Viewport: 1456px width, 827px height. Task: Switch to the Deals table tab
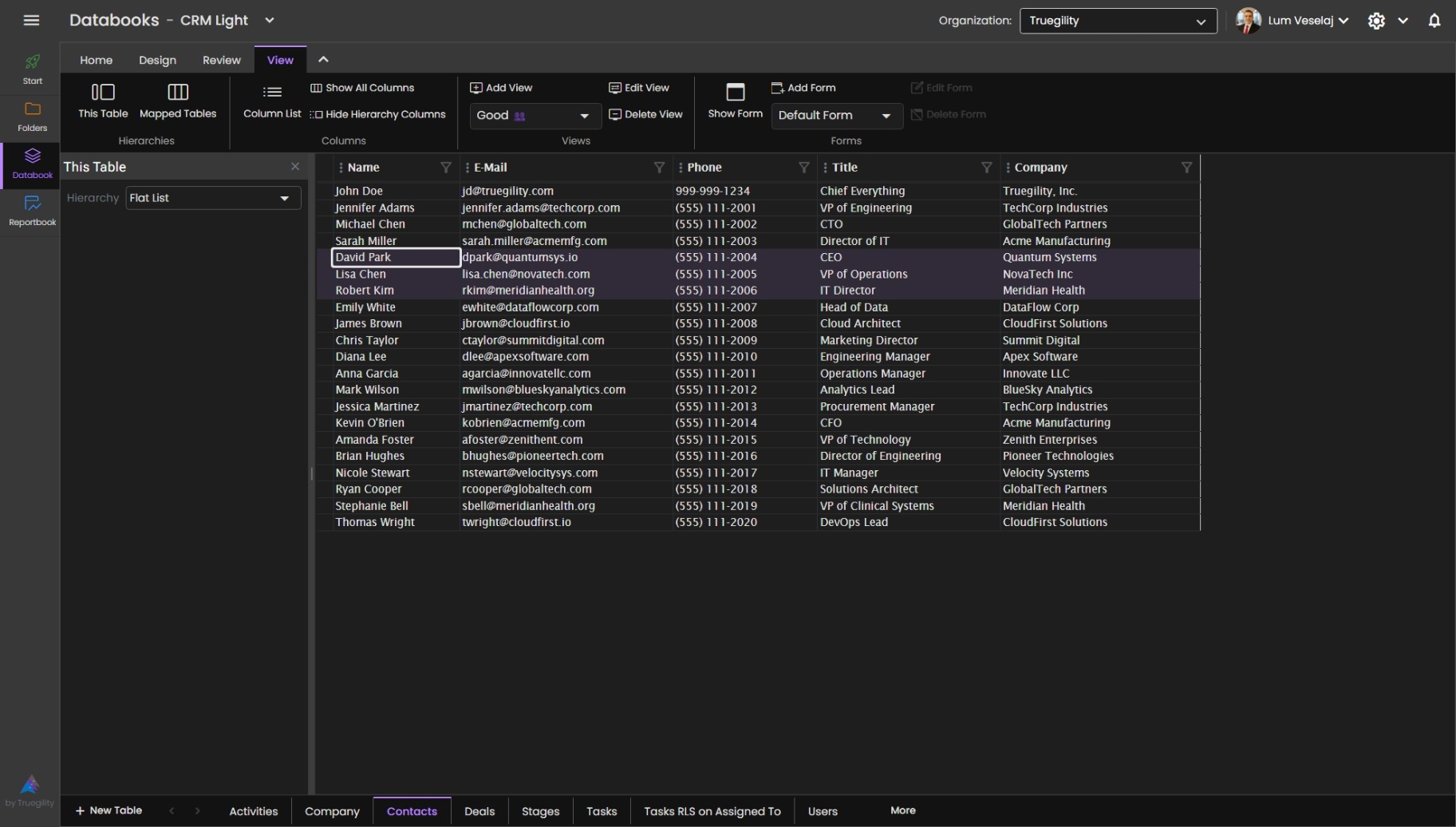pyautogui.click(x=479, y=811)
